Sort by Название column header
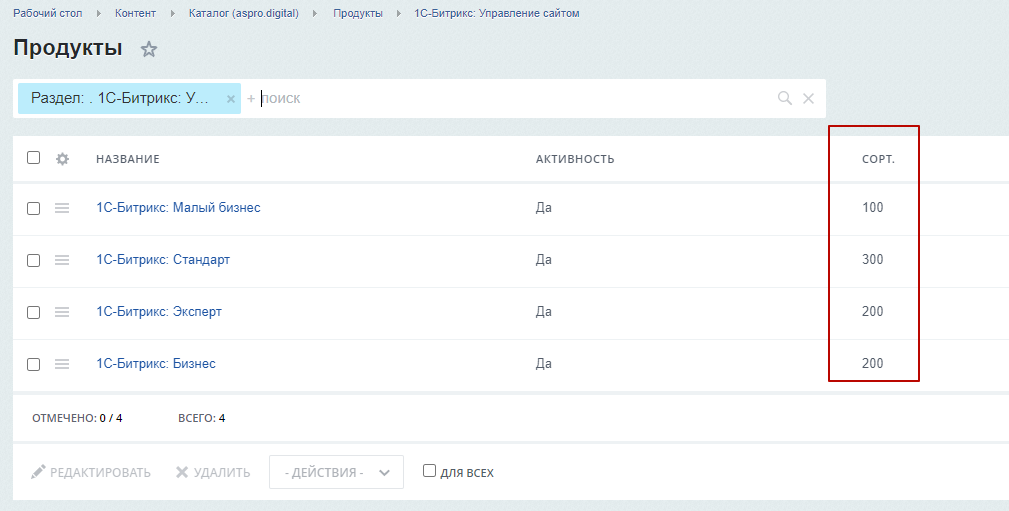Viewport: 1009px width, 511px height. (128, 159)
